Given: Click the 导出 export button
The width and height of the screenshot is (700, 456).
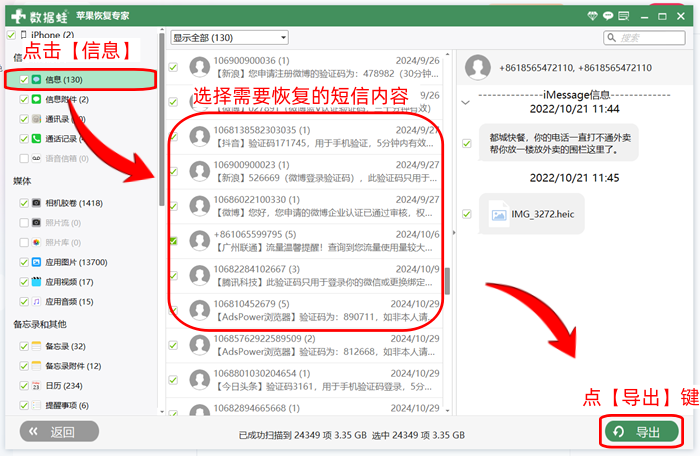Looking at the screenshot, I should (x=641, y=432).
